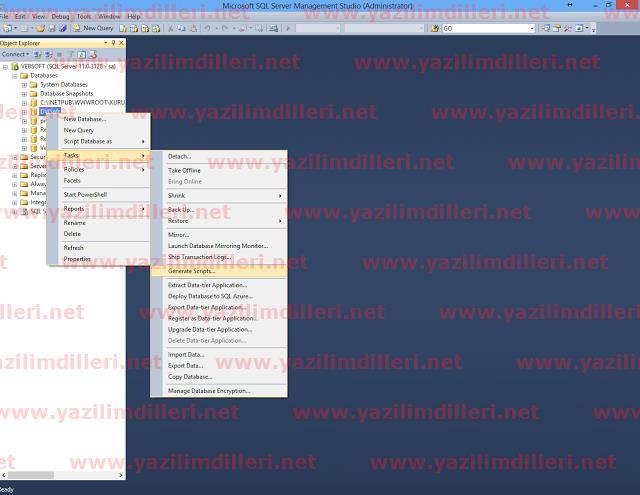Select the System Databases tree item
The width and height of the screenshot is (640, 495).
tap(64, 84)
